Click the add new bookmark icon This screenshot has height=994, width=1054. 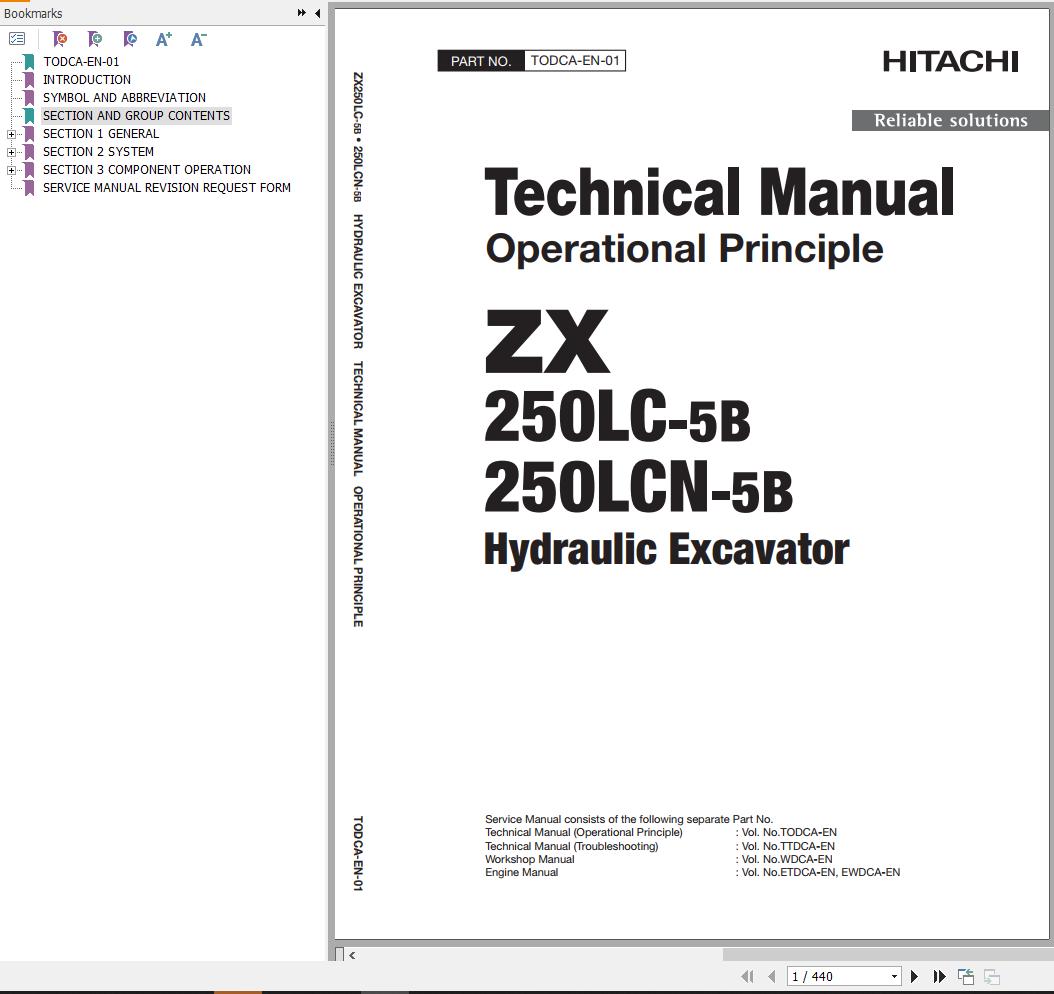(95, 39)
